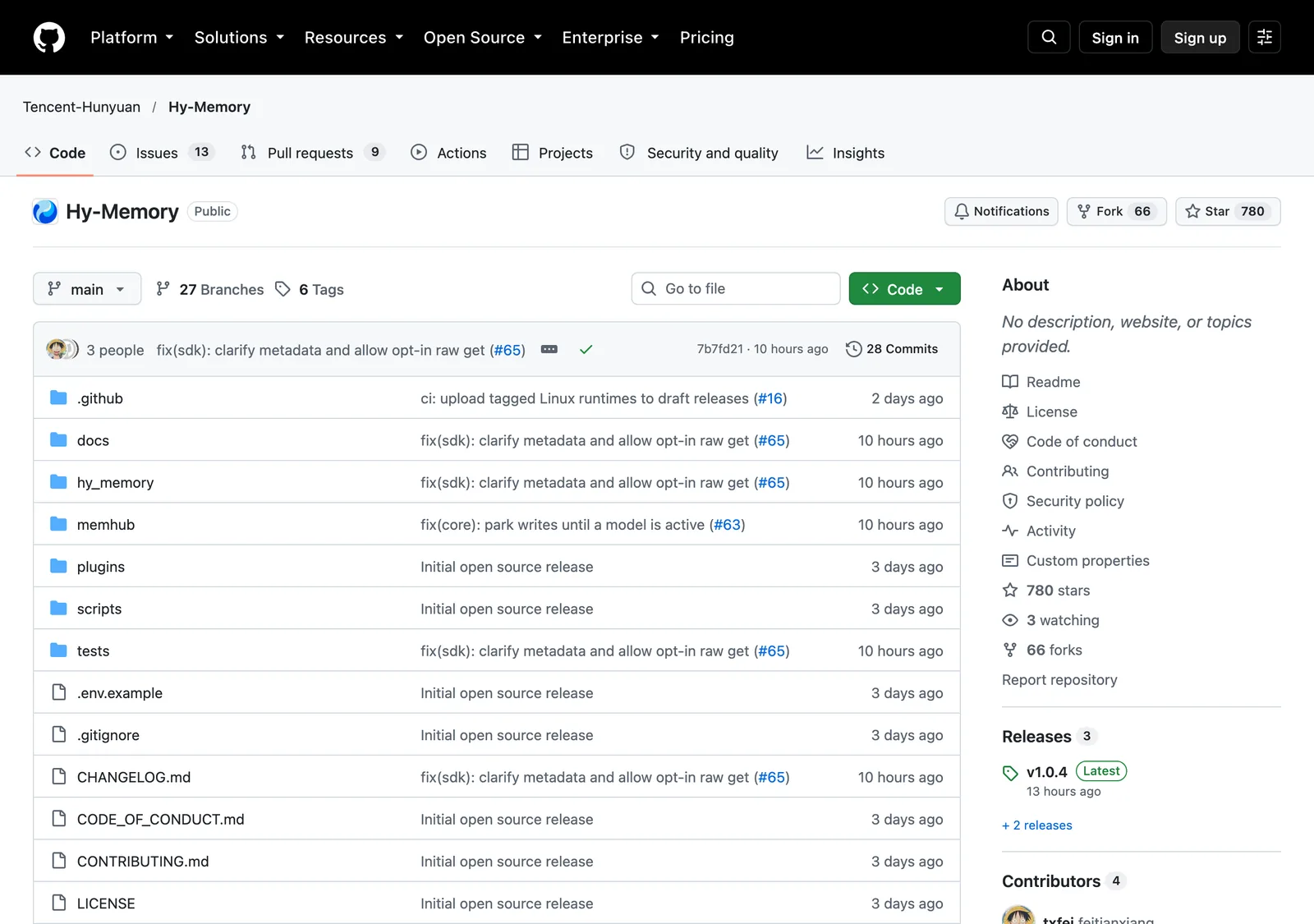Open the Tencent-Hunyuan owner link
Viewport: 1314px width, 924px height.
point(81,107)
